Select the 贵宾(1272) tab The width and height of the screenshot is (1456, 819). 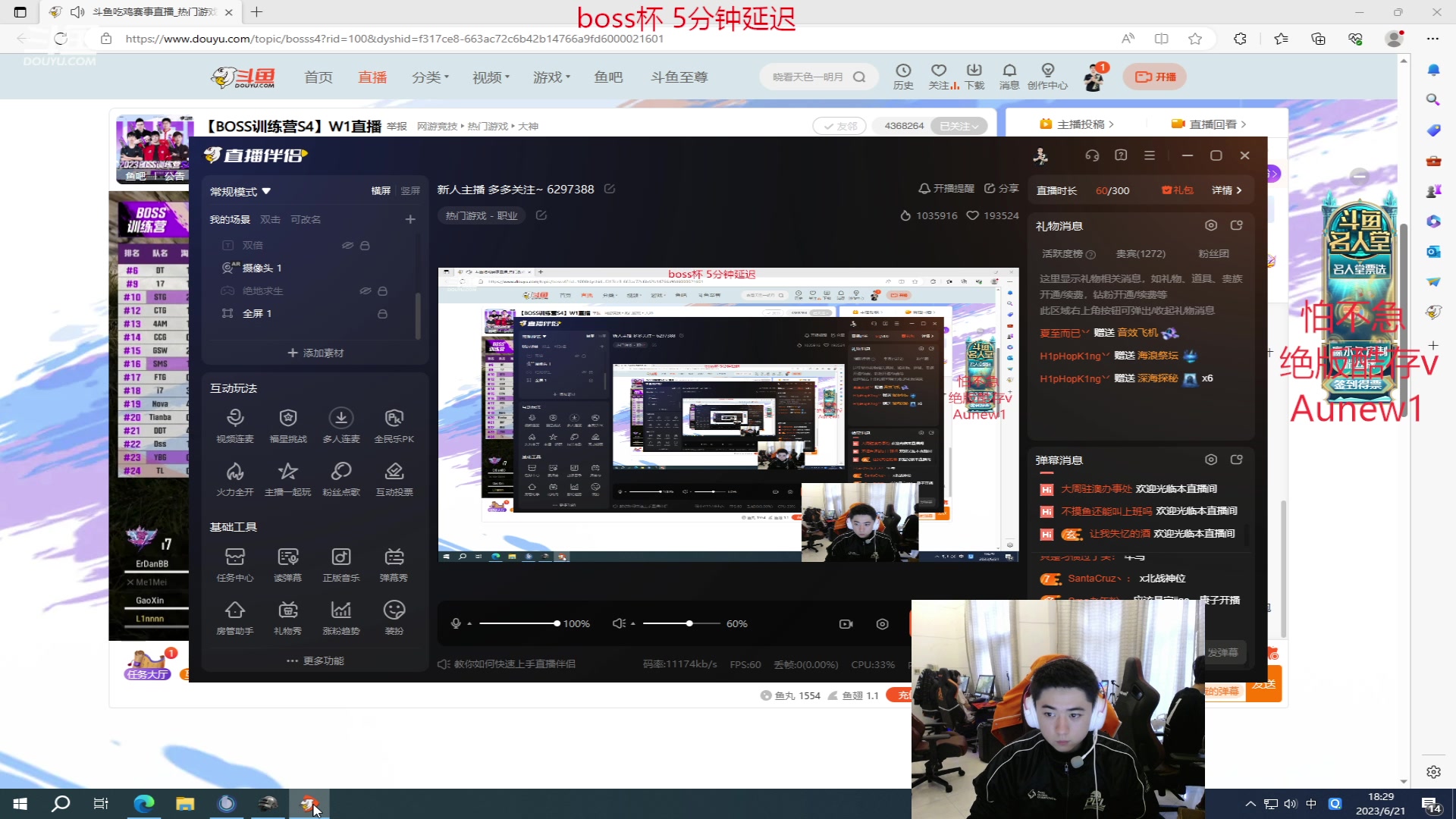click(1140, 254)
